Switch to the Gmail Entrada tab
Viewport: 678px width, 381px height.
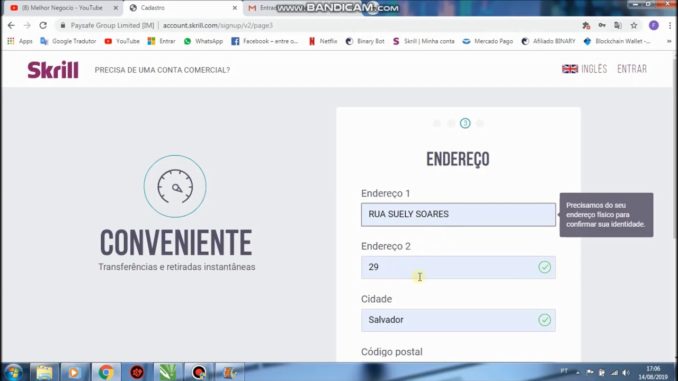pos(262,8)
